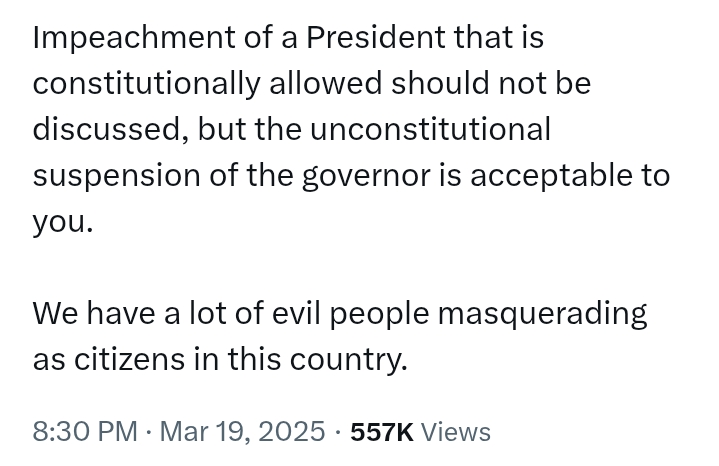Click the word President in the first line
This screenshot has height=466, width=719.
click(x=376, y=37)
